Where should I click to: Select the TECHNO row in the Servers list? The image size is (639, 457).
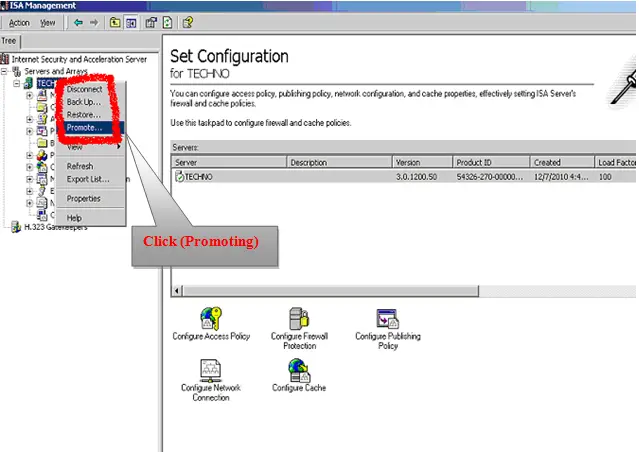tap(403, 177)
